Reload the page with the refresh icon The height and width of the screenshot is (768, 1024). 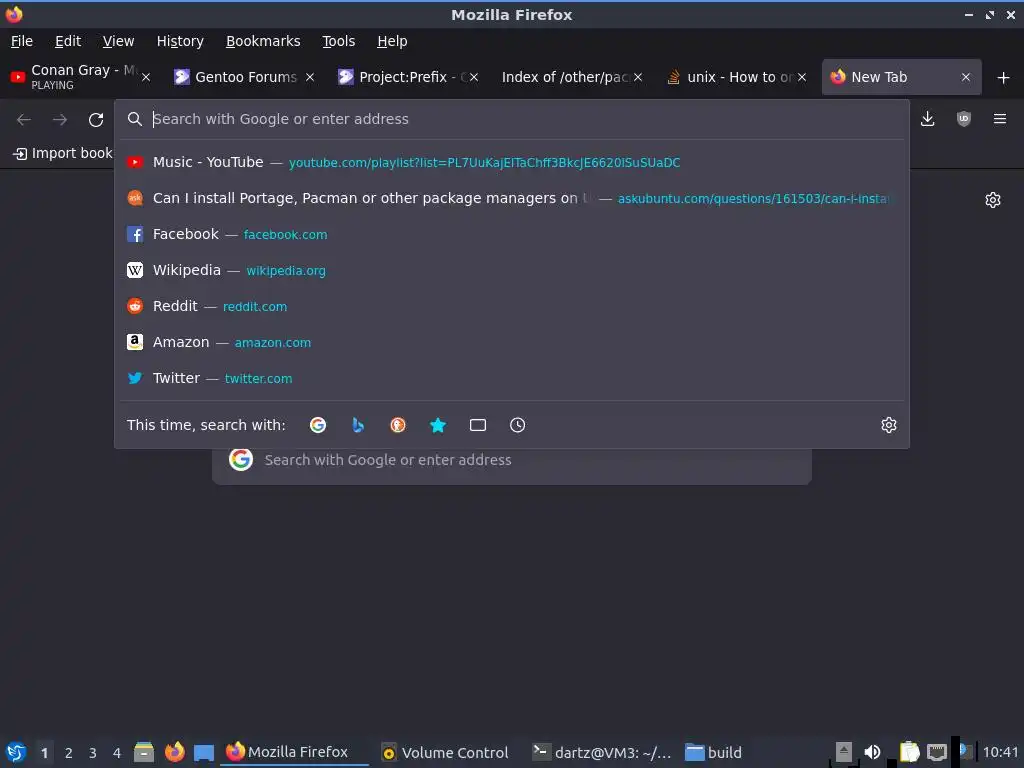[96, 120]
